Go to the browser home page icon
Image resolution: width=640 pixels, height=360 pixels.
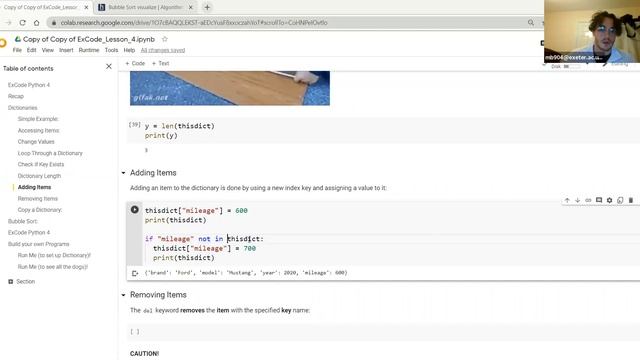tap(36, 23)
